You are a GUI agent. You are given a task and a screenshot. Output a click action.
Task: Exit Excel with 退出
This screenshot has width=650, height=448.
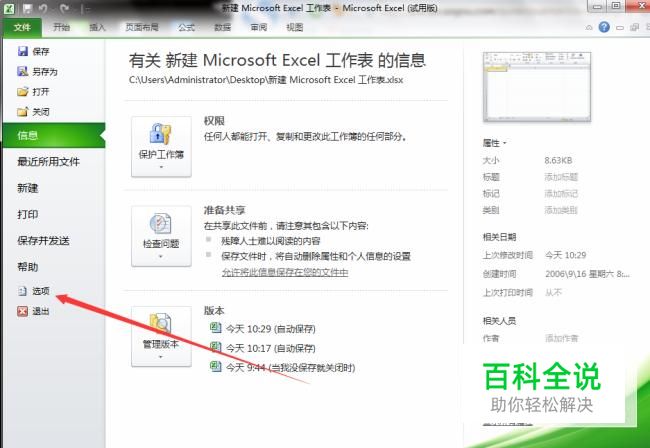34,311
